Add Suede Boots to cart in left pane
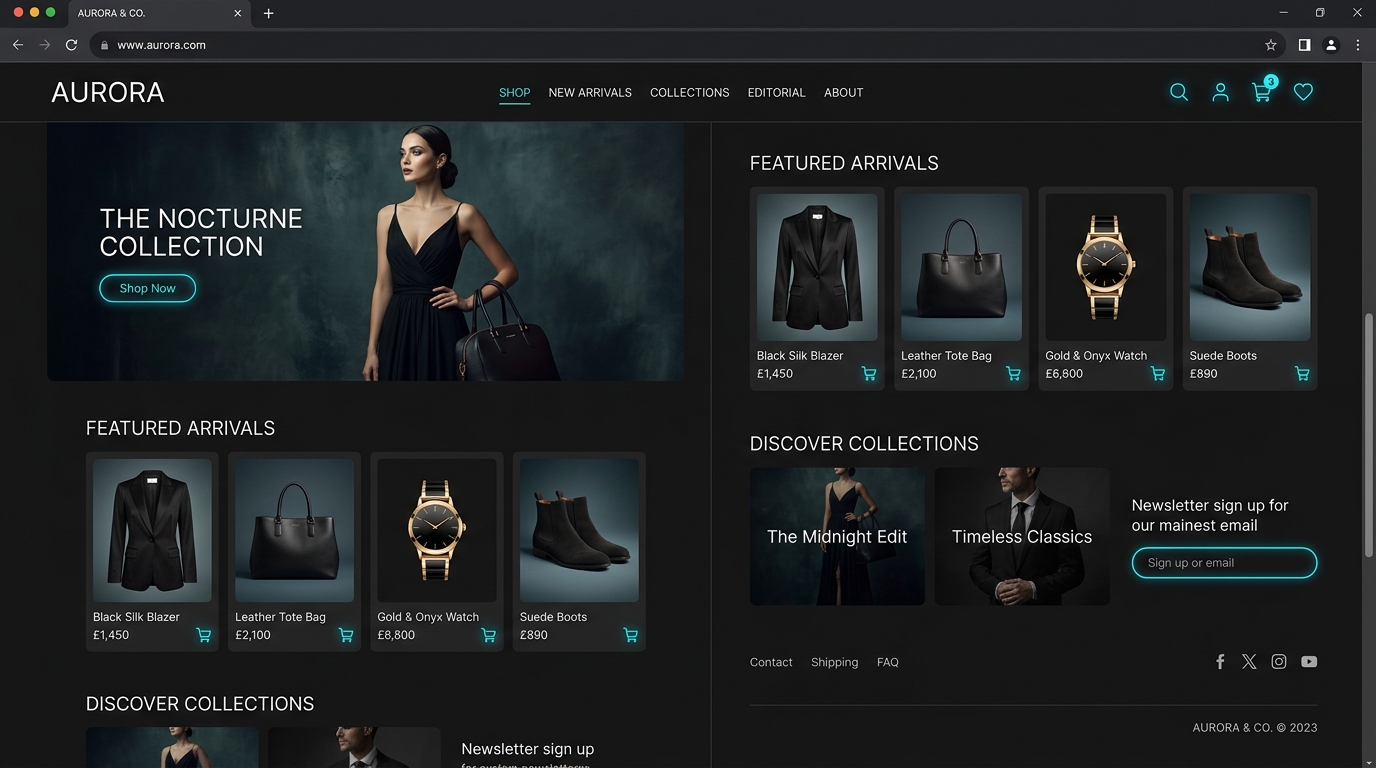This screenshot has height=768, width=1376. (631, 635)
